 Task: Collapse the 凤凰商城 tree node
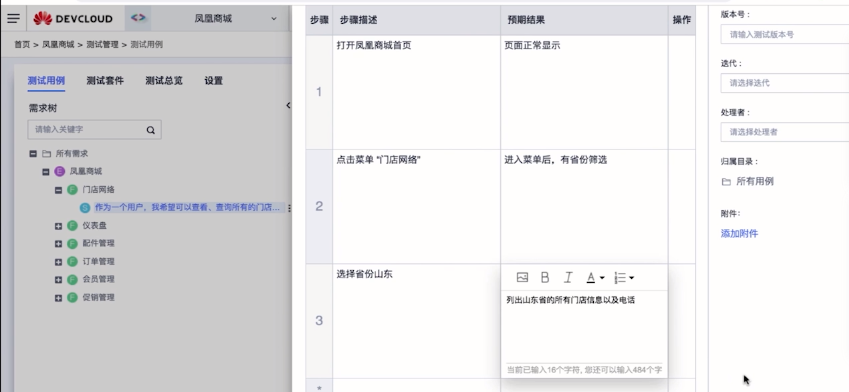46,172
